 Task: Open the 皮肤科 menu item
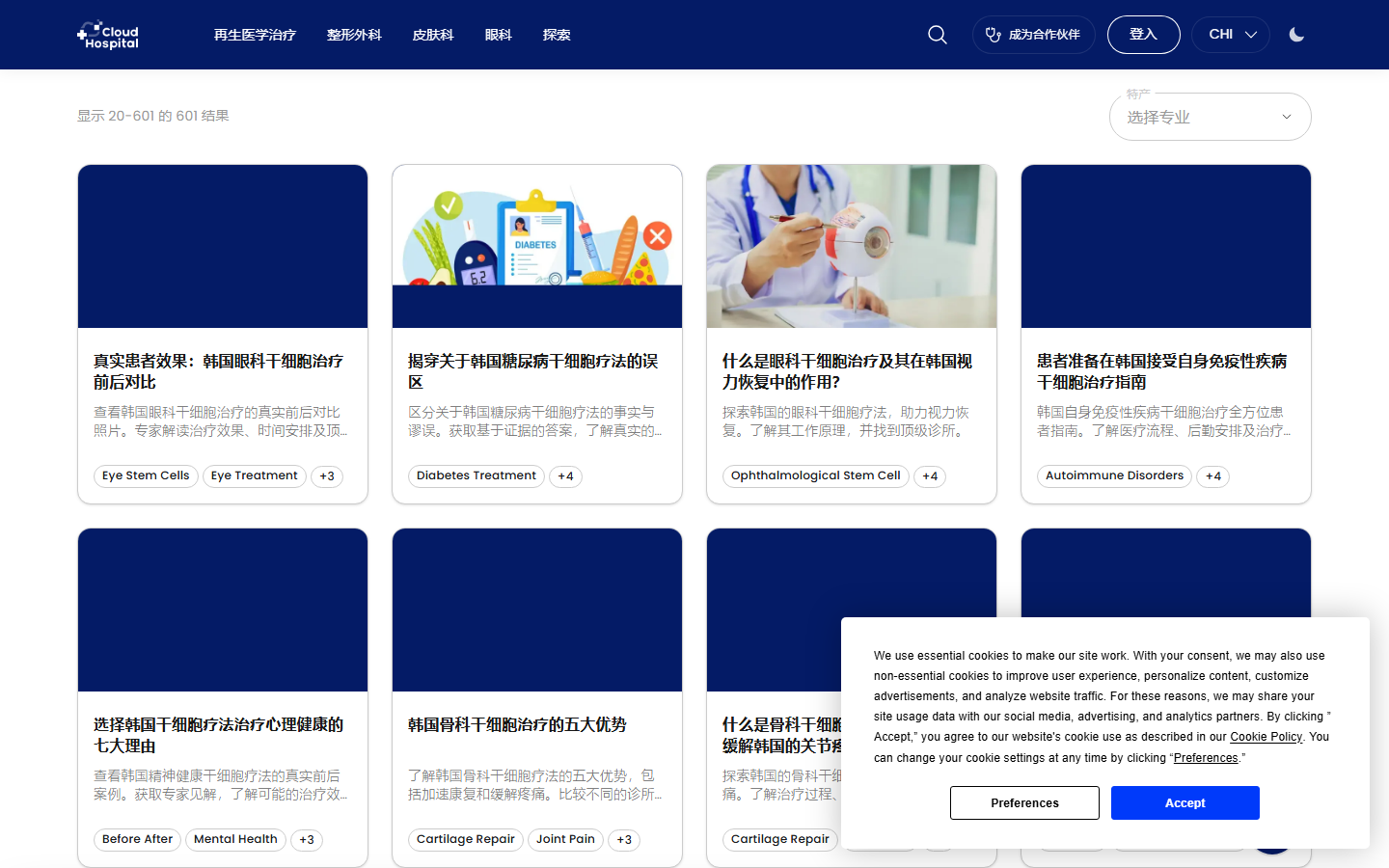click(x=433, y=35)
